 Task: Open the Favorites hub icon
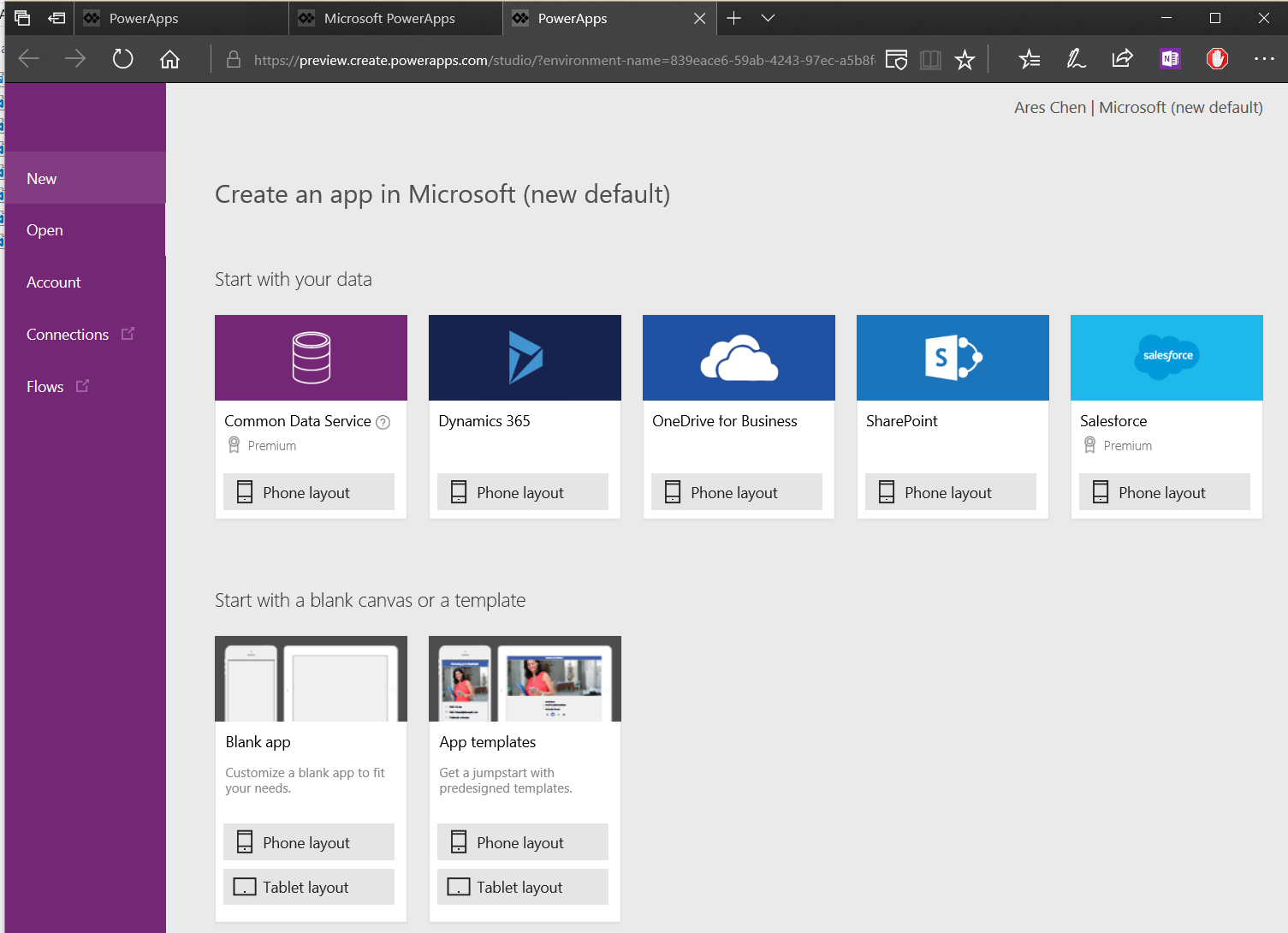tap(1029, 59)
